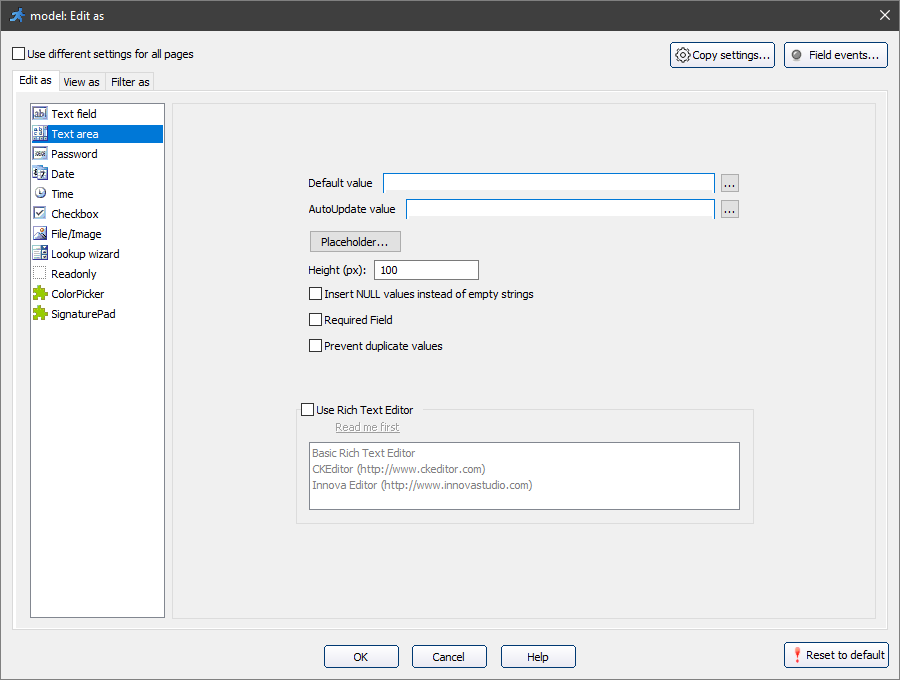Check the Required Field option
900x680 pixels.
coord(316,320)
